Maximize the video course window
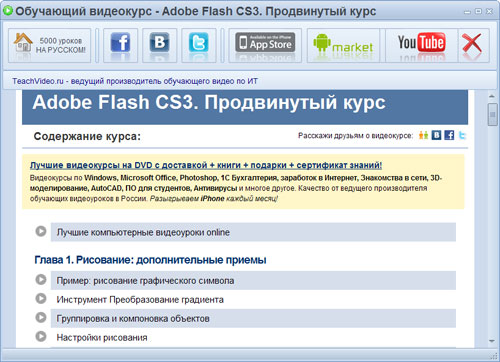The image size is (500, 362). pyautogui.click(x=478, y=12)
